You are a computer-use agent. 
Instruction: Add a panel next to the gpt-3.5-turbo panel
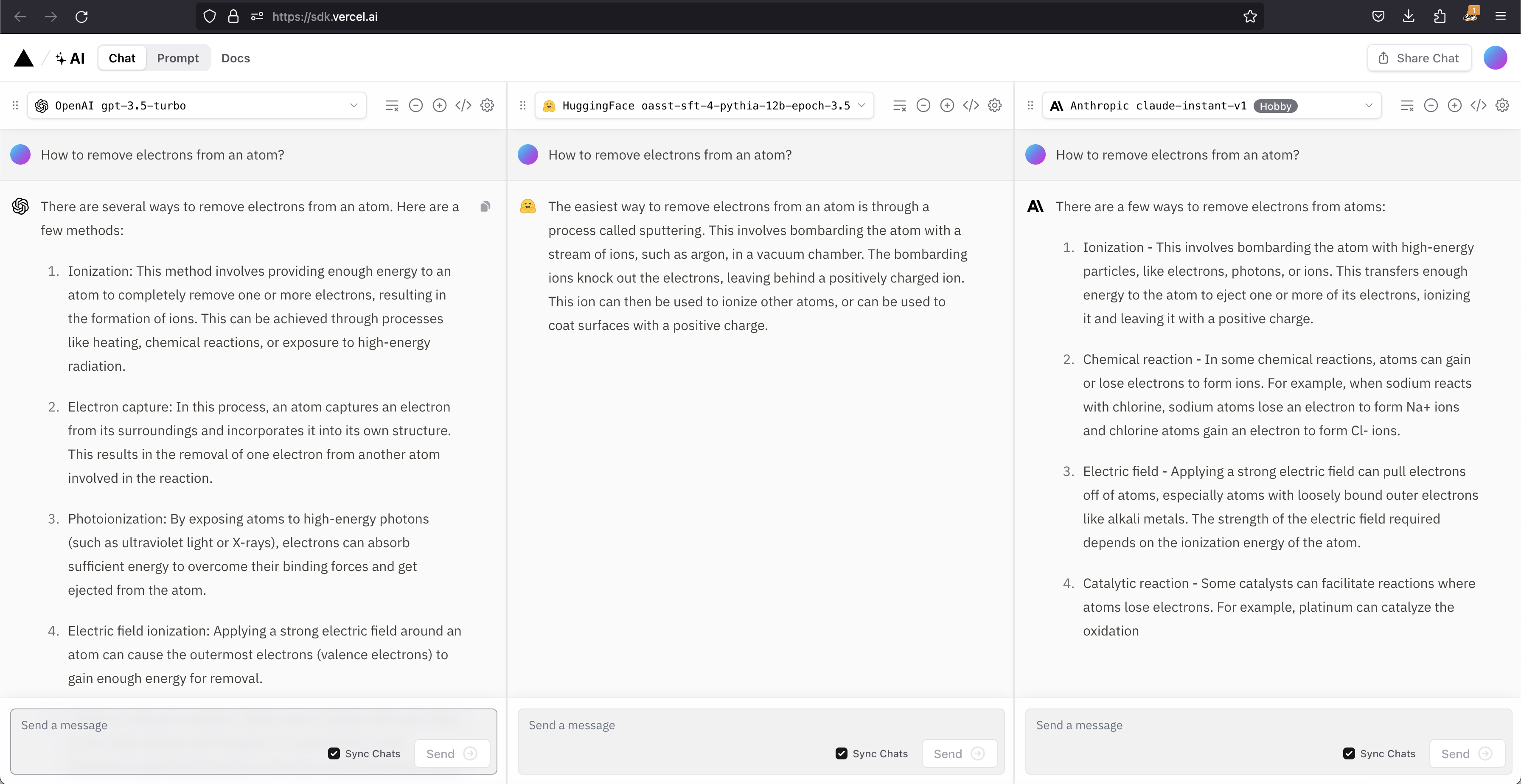click(439, 106)
